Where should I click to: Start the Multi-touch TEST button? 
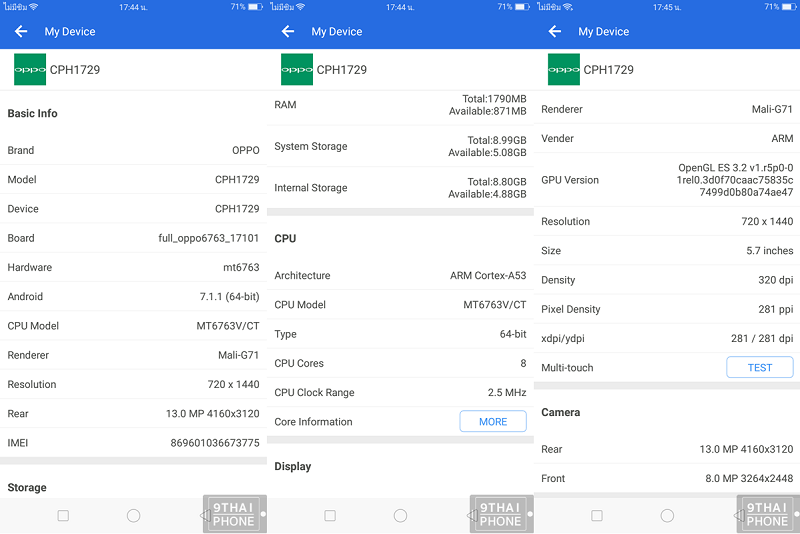pyautogui.click(x=760, y=367)
